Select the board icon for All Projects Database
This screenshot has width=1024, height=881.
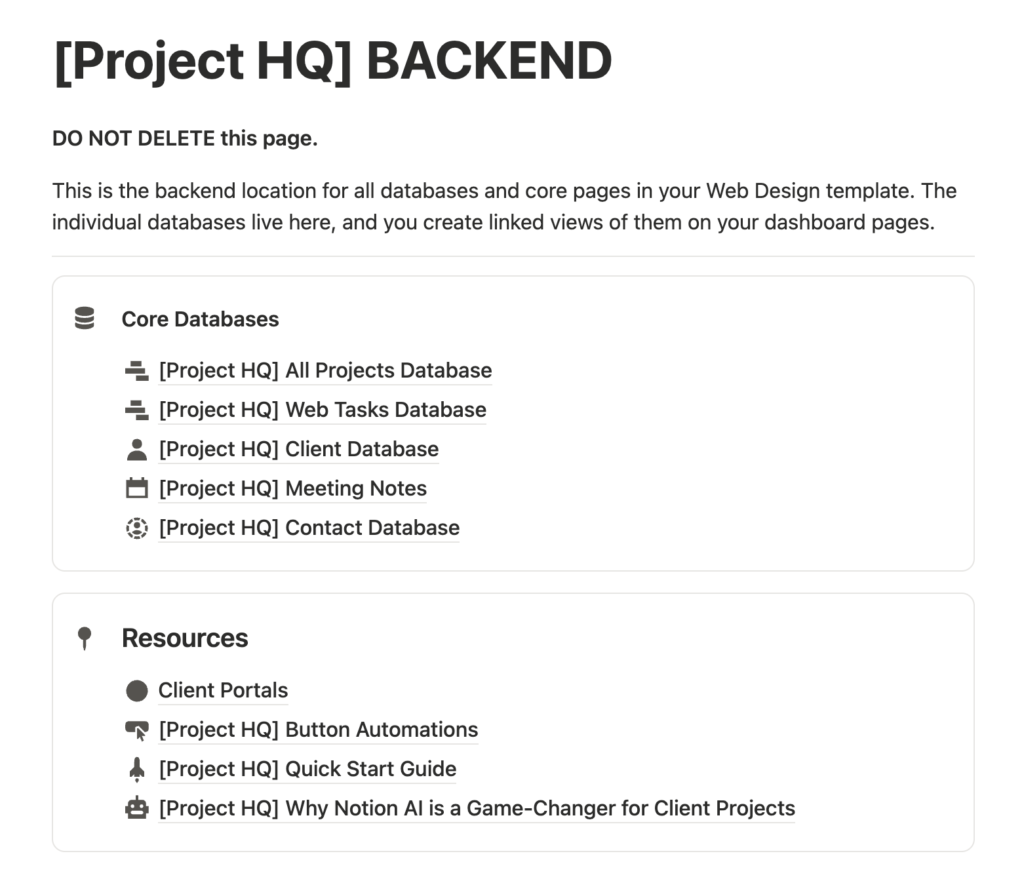coord(136,369)
